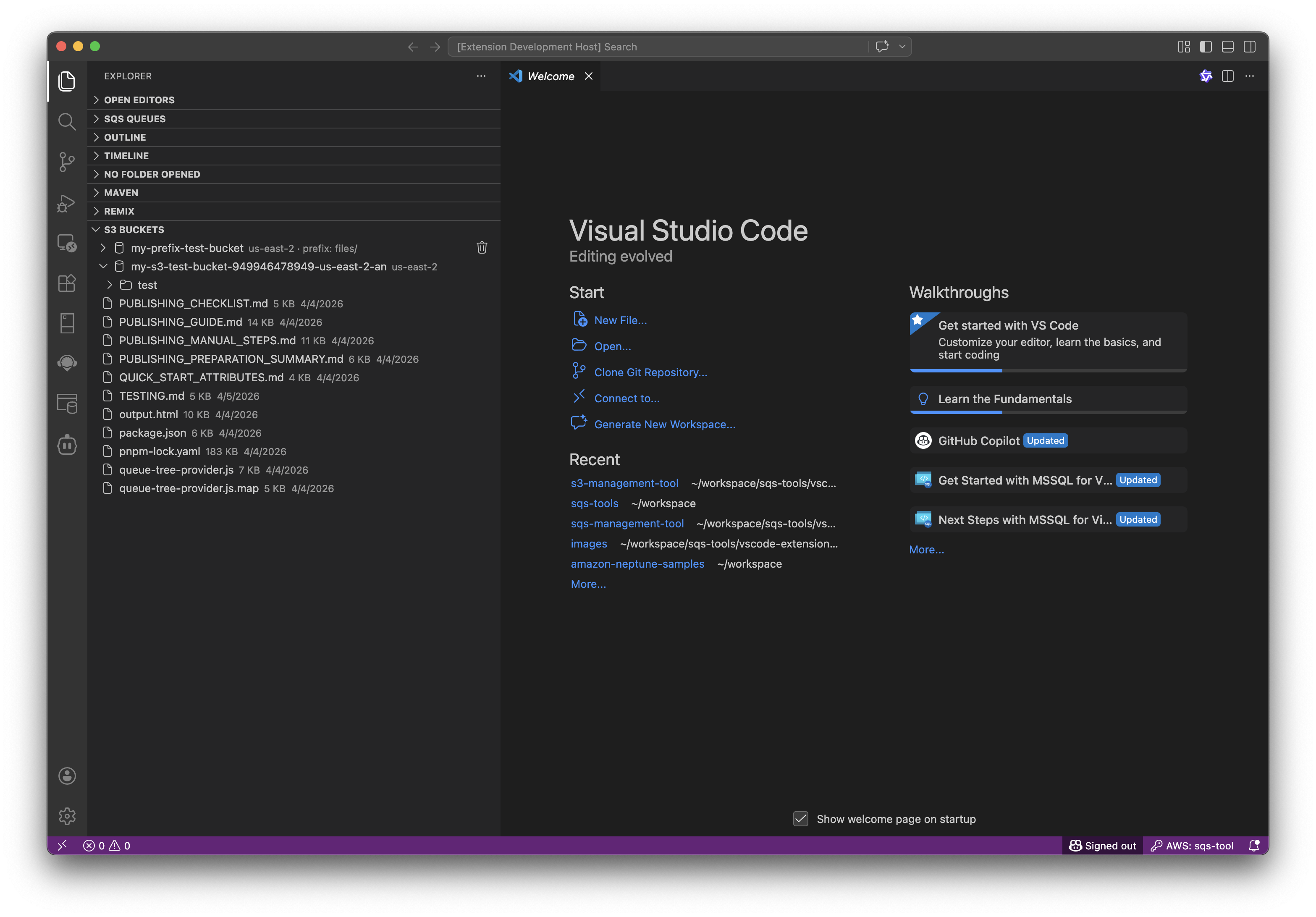Open recent s3-management-tool workspace

624,483
